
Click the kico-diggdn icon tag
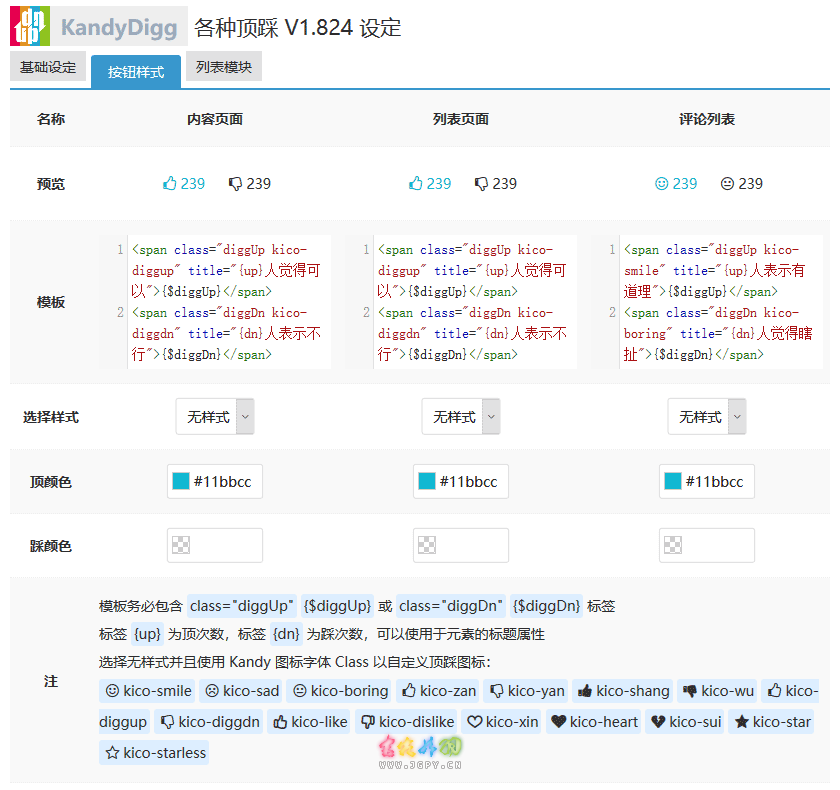coord(209,722)
